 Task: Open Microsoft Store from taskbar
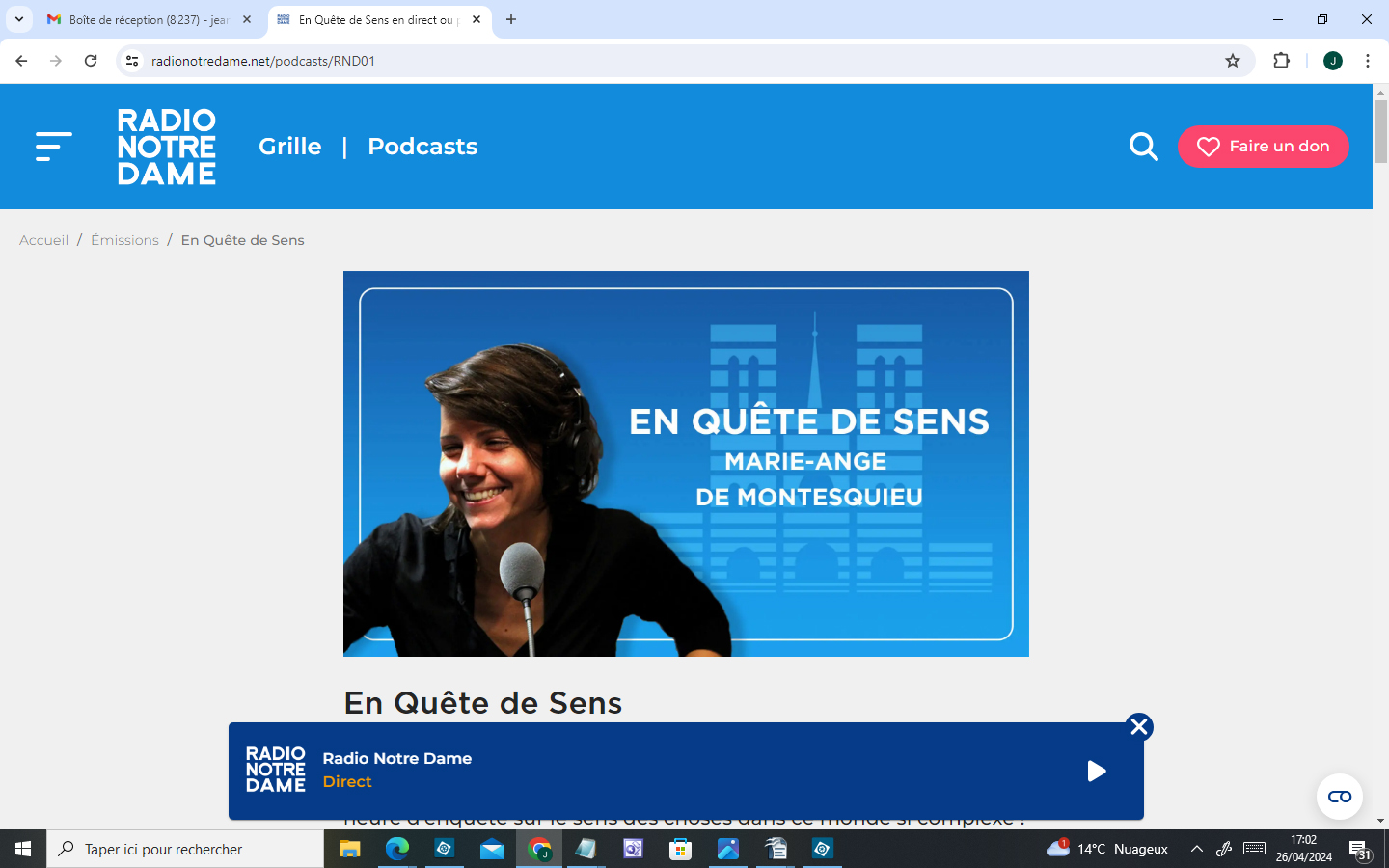click(681, 849)
